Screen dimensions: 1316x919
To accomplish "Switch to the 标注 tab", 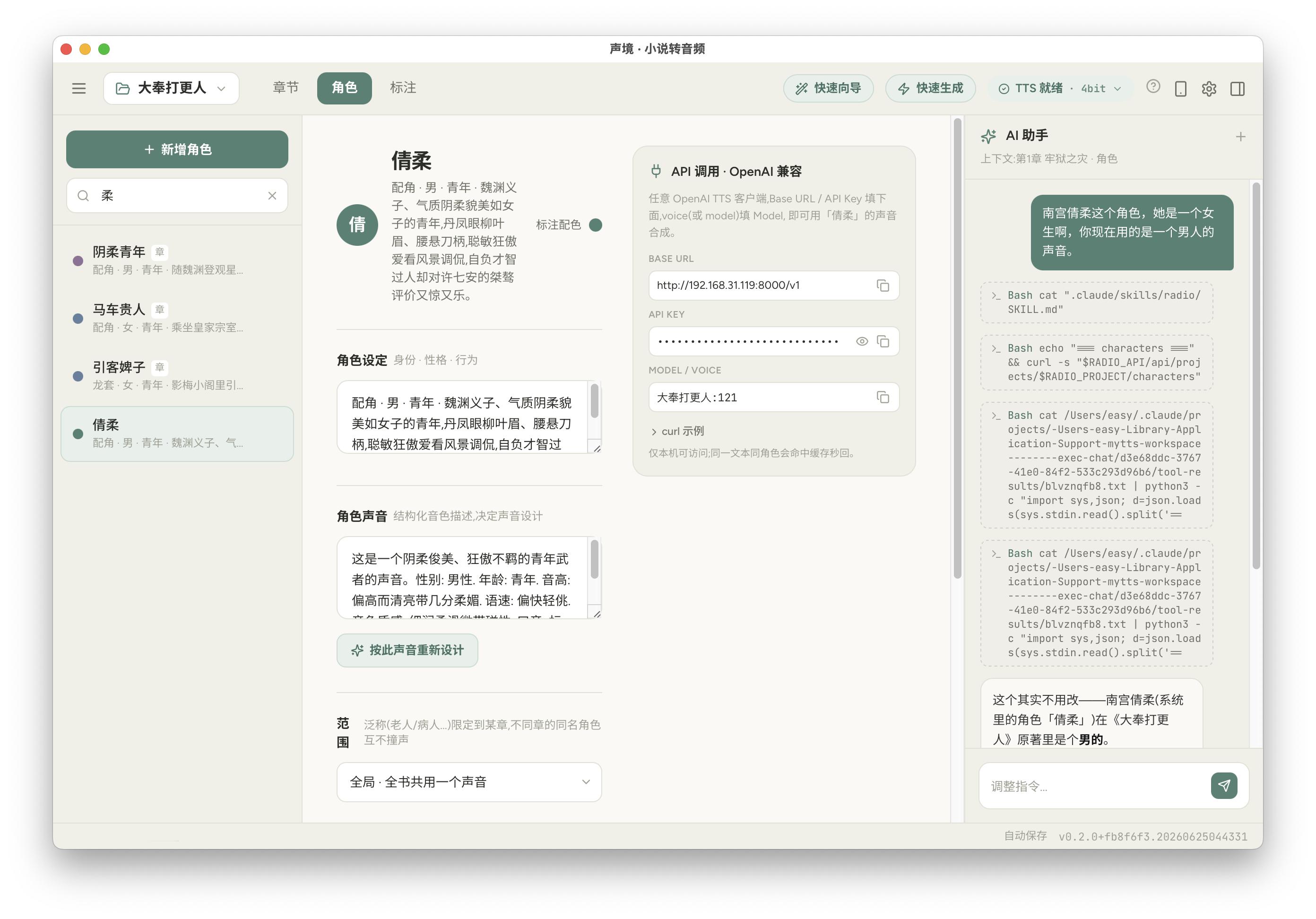I will pyautogui.click(x=403, y=88).
